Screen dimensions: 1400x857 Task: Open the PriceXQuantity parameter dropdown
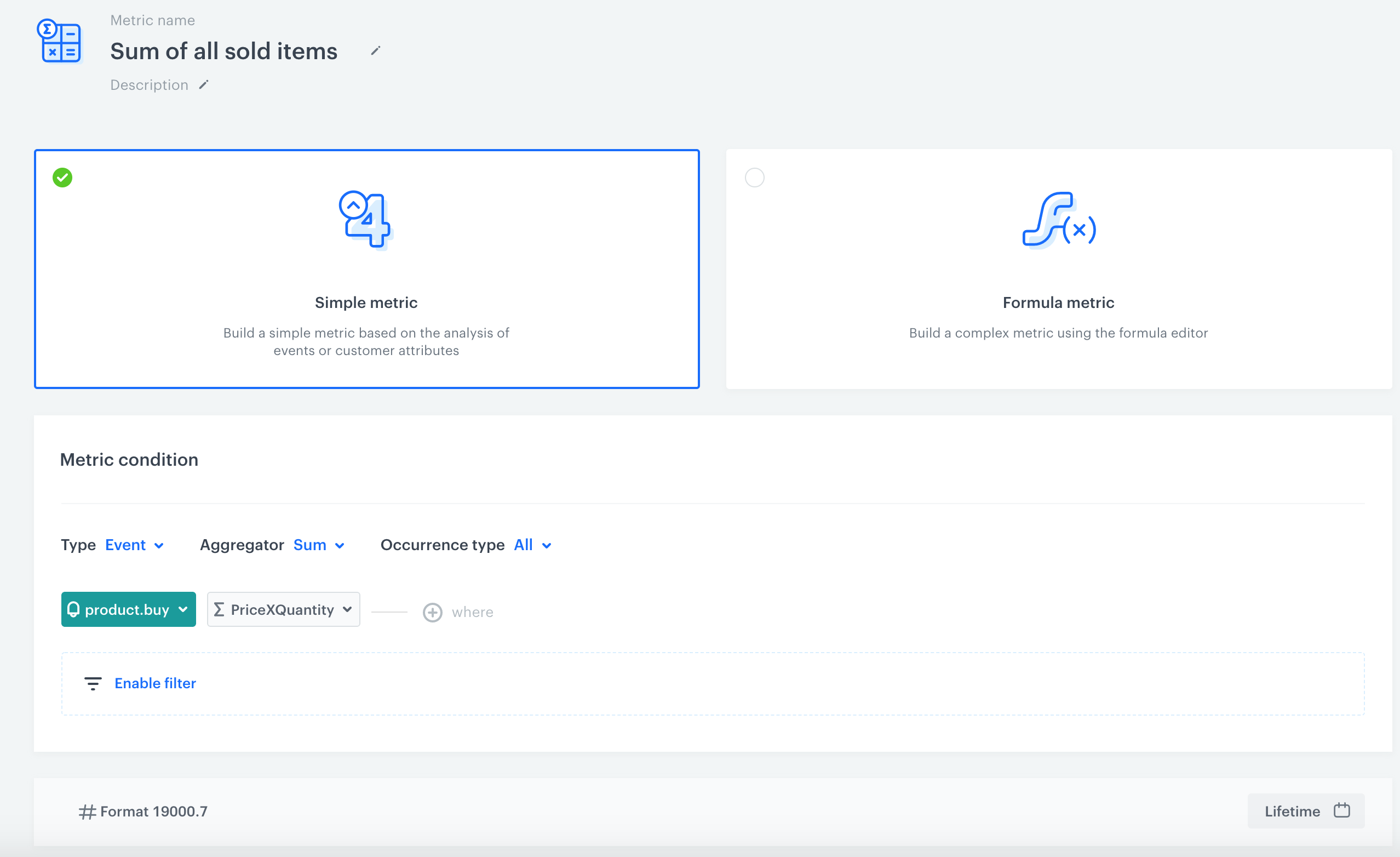click(x=283, y=610)
